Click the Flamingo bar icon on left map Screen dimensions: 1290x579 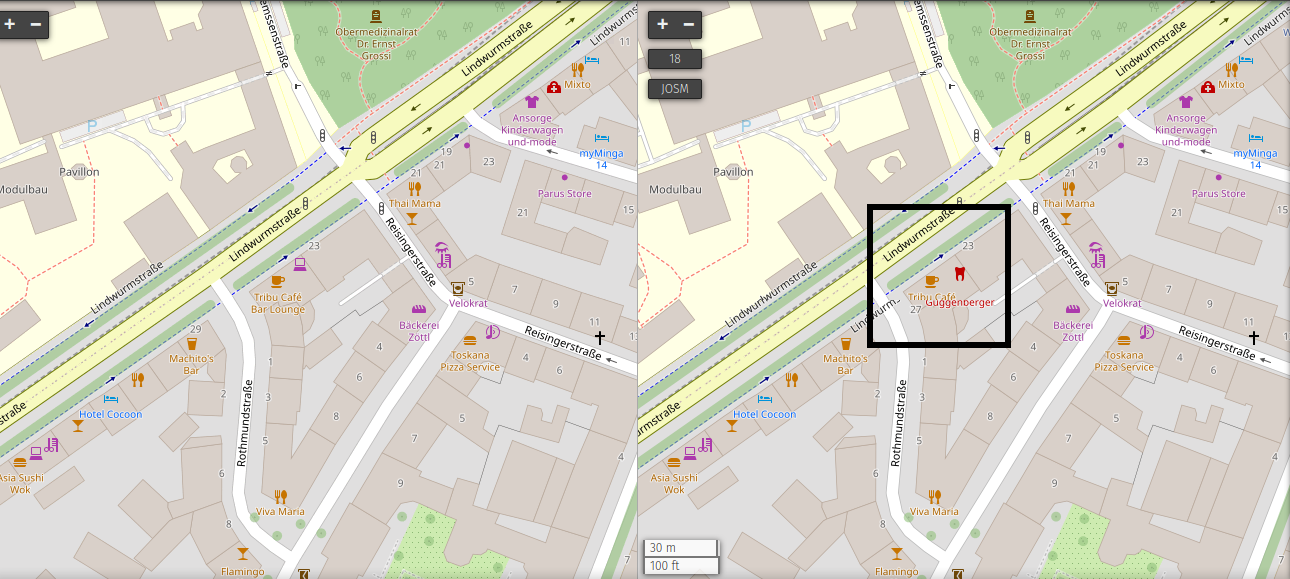242,553
